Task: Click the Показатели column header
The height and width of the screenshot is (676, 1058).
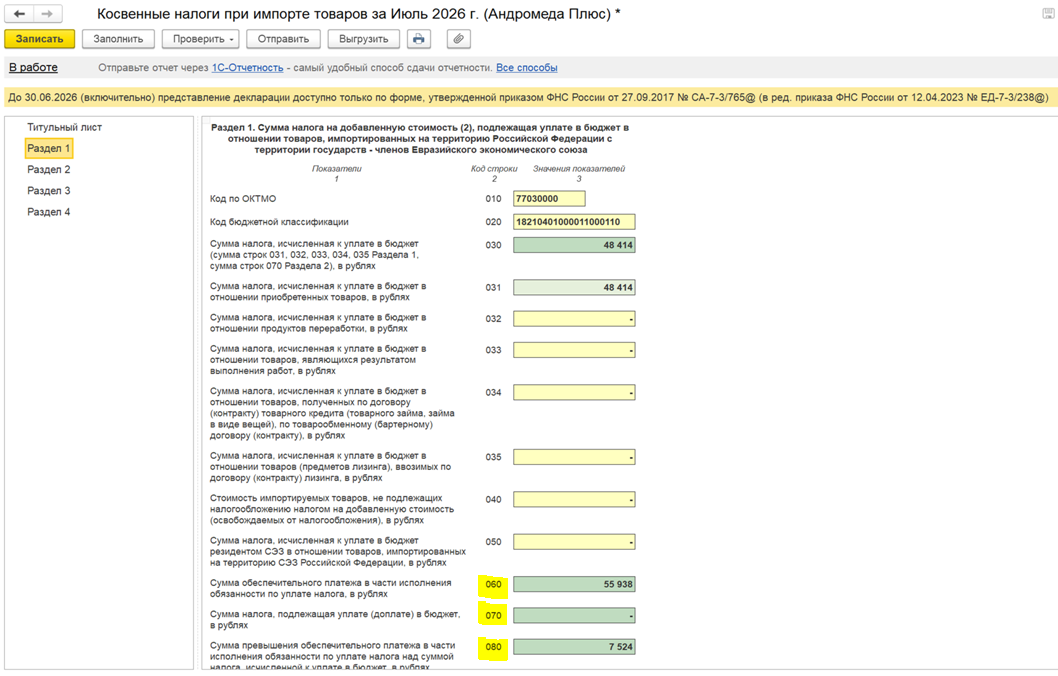Action: click(337, 169)
